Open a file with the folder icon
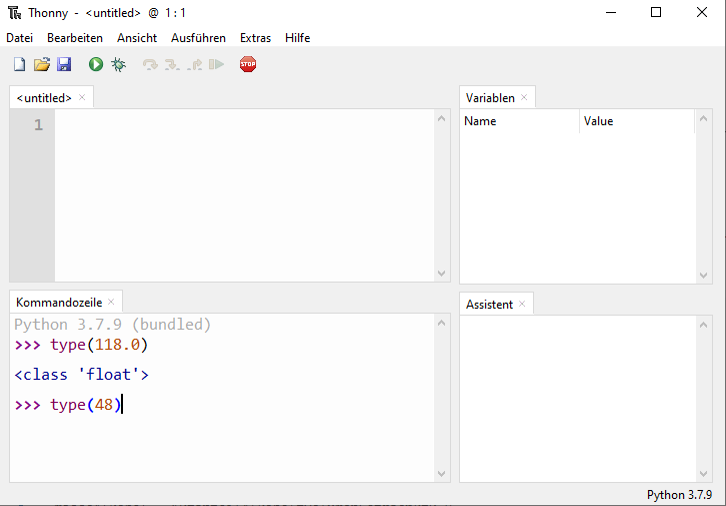Image resolution: width=726 pixels, height=506 pixels. (41, 65)
